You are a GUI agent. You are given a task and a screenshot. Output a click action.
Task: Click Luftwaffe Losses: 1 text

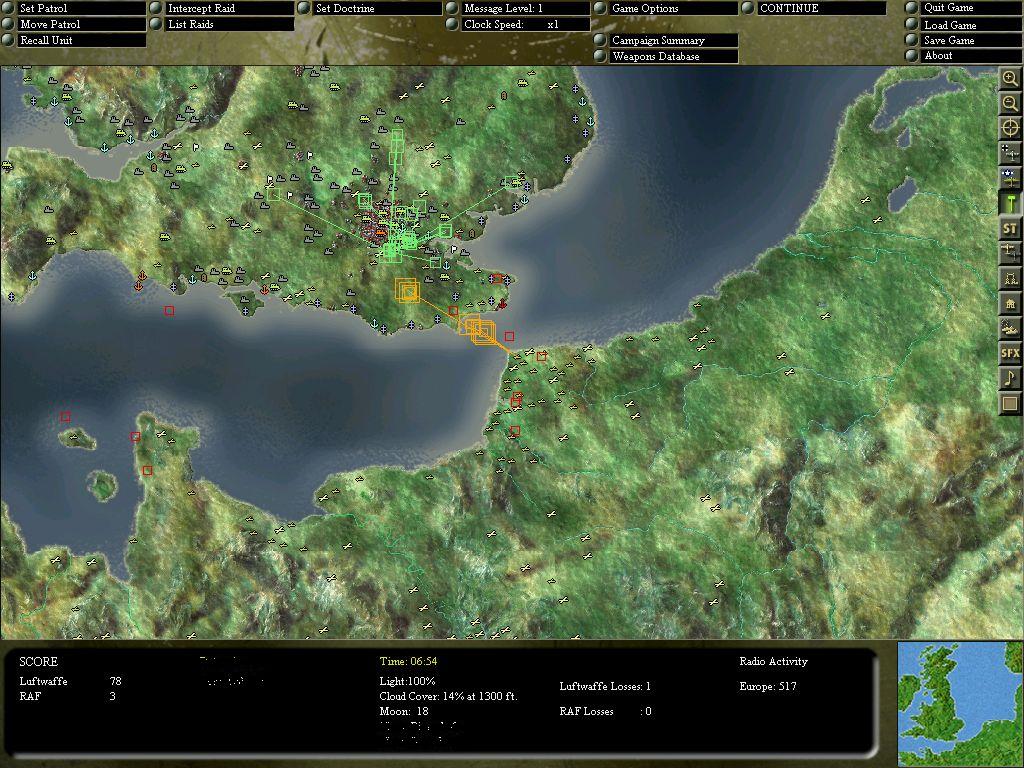tap(605, 686)
